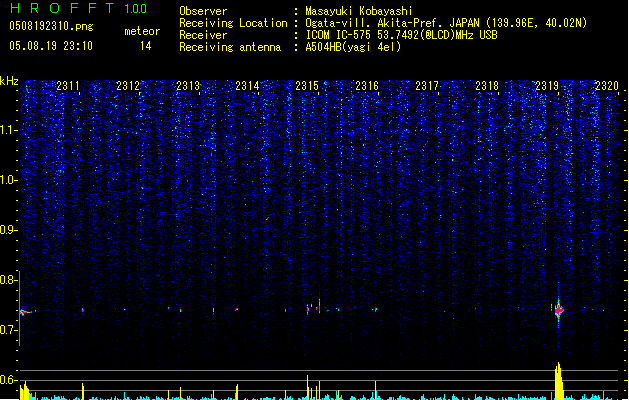
Task: Click time marker 2316
Action: tap(367, 86)
